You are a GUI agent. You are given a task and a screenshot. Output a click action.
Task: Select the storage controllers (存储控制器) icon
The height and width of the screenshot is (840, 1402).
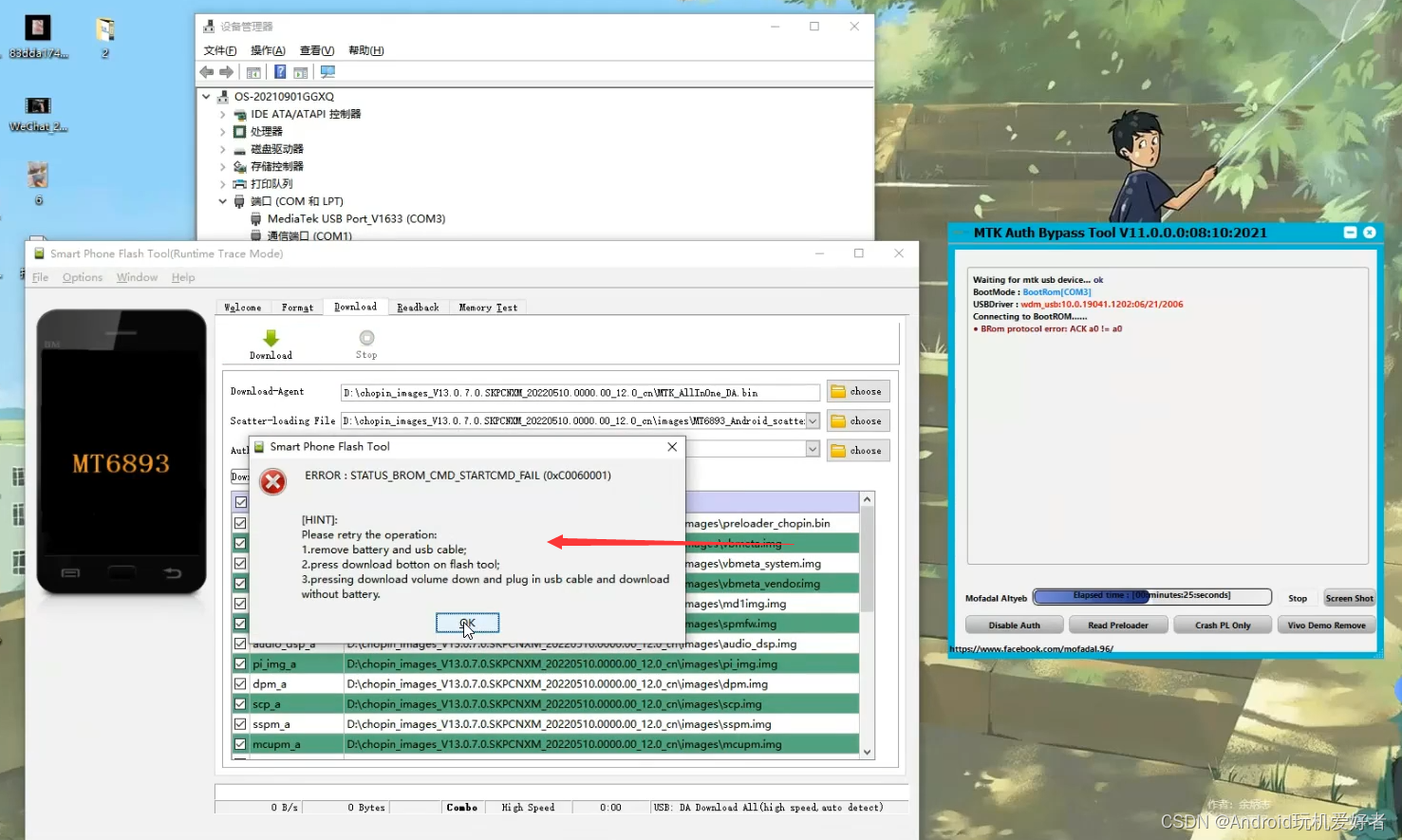point(240,166)
